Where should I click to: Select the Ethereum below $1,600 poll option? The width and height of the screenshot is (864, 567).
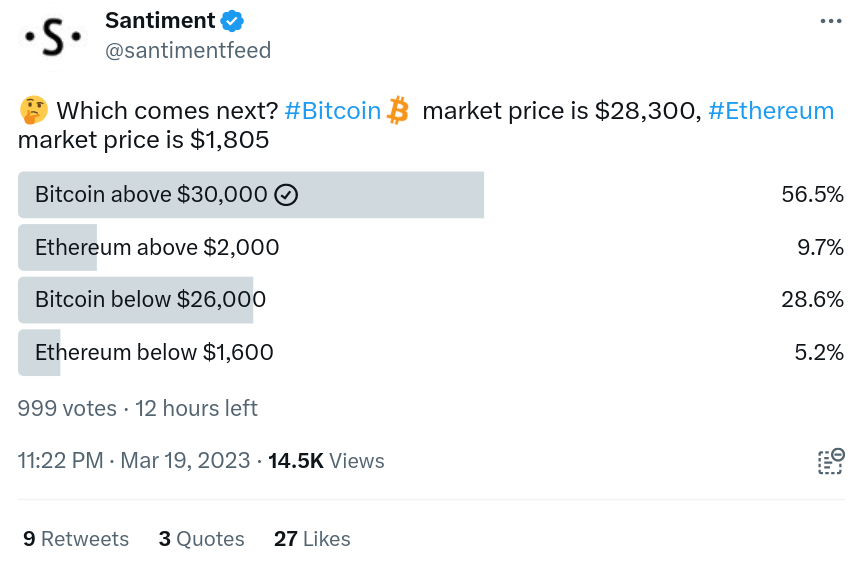coord(431,353)
